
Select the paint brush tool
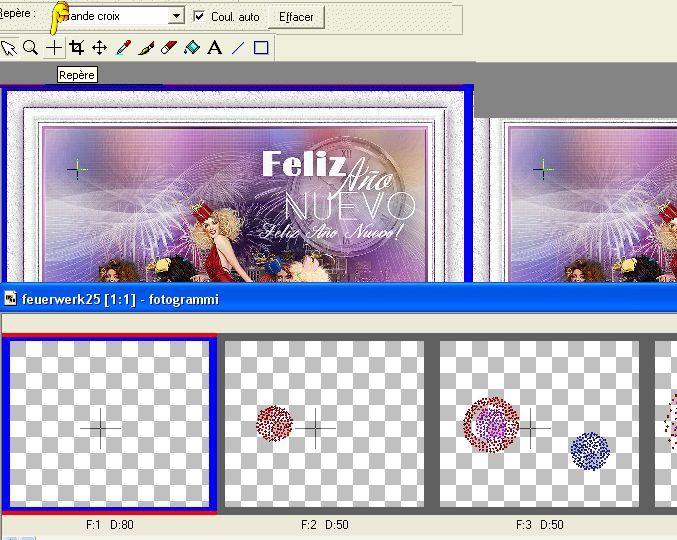[146, 47]
